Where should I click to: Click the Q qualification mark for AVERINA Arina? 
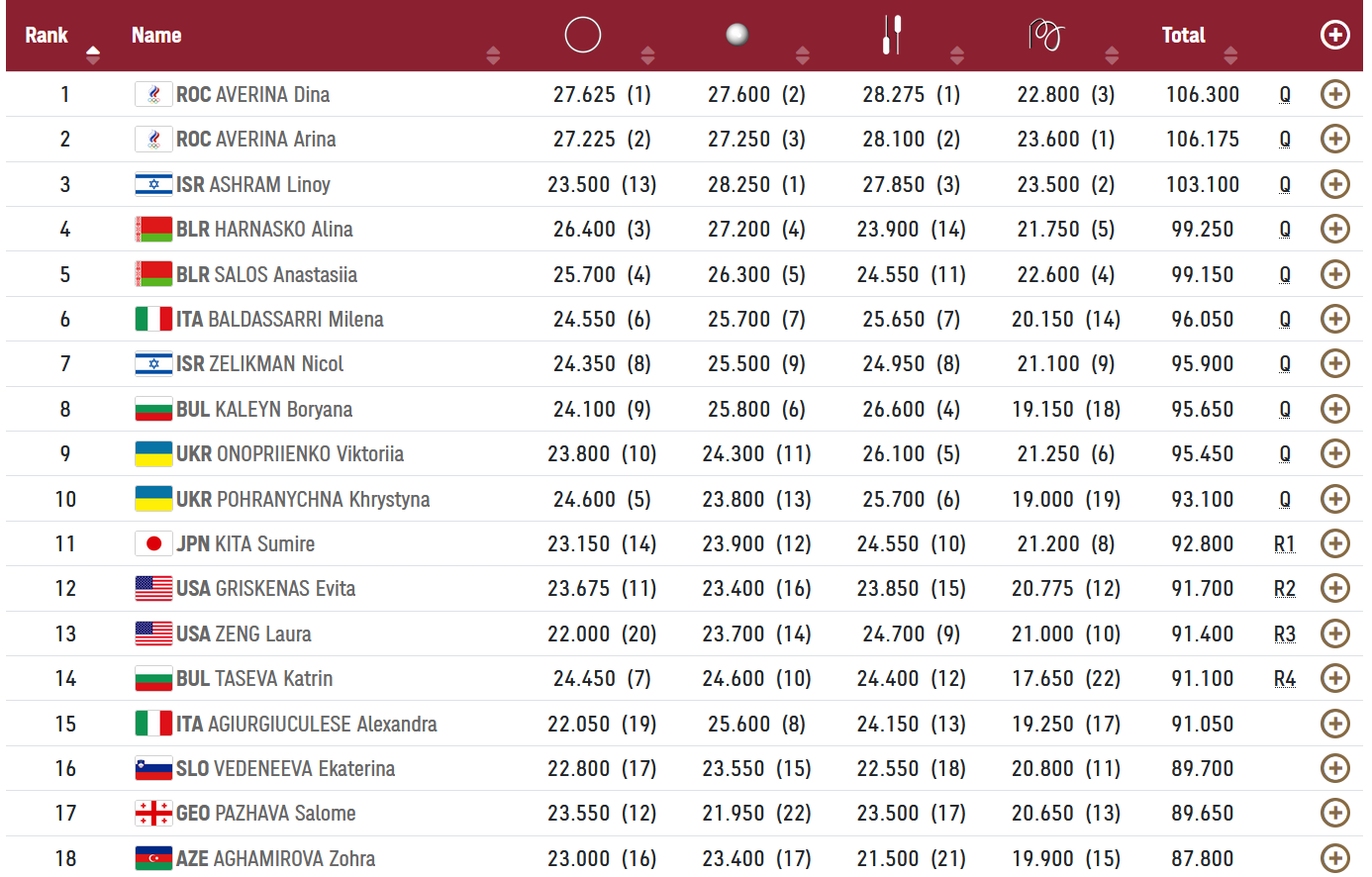click(1284, 140)
